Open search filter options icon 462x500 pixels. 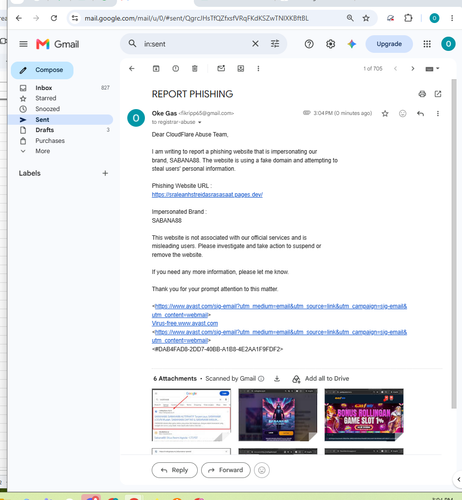(x=275, y=44)
